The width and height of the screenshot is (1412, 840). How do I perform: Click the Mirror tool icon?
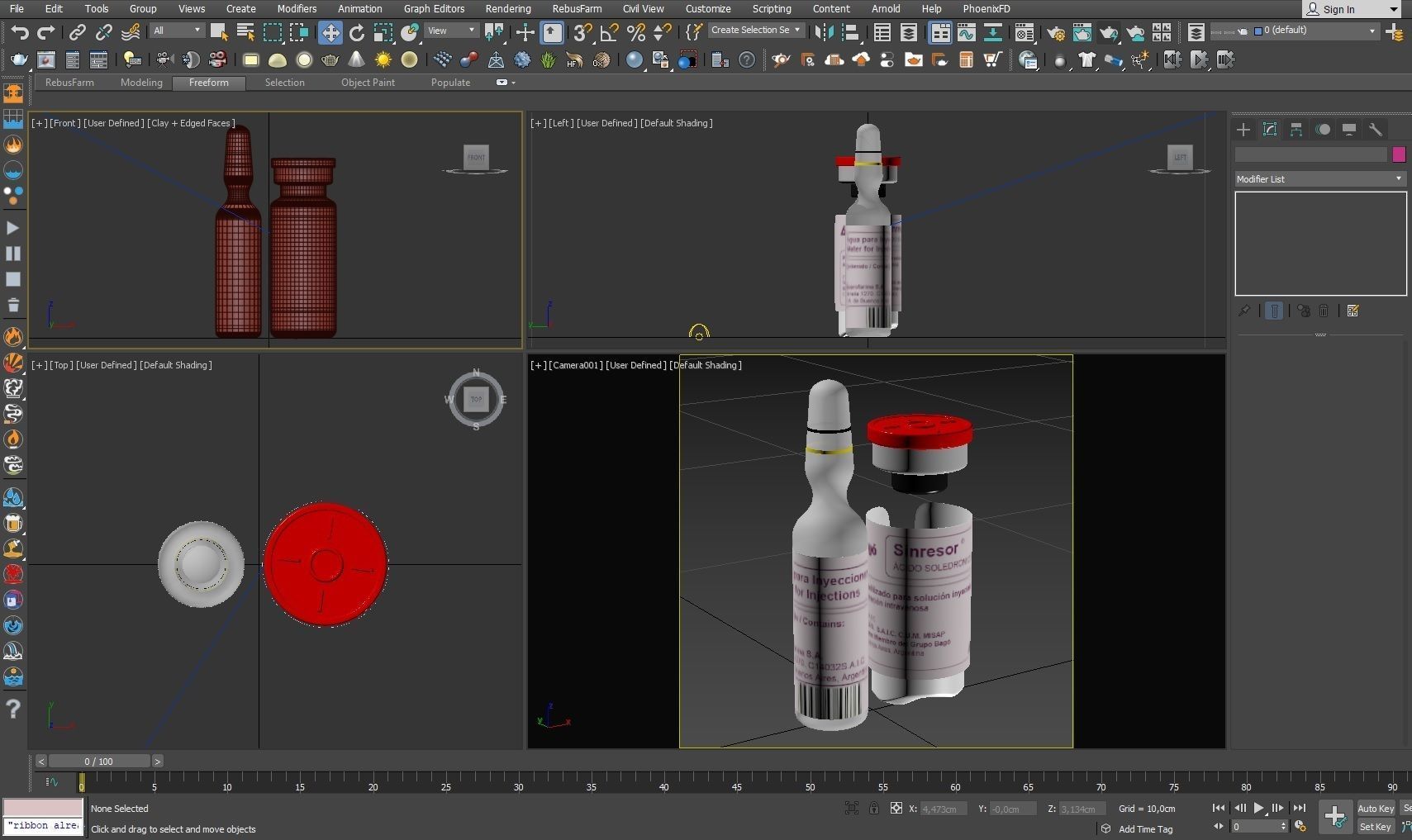coord(824,32)
